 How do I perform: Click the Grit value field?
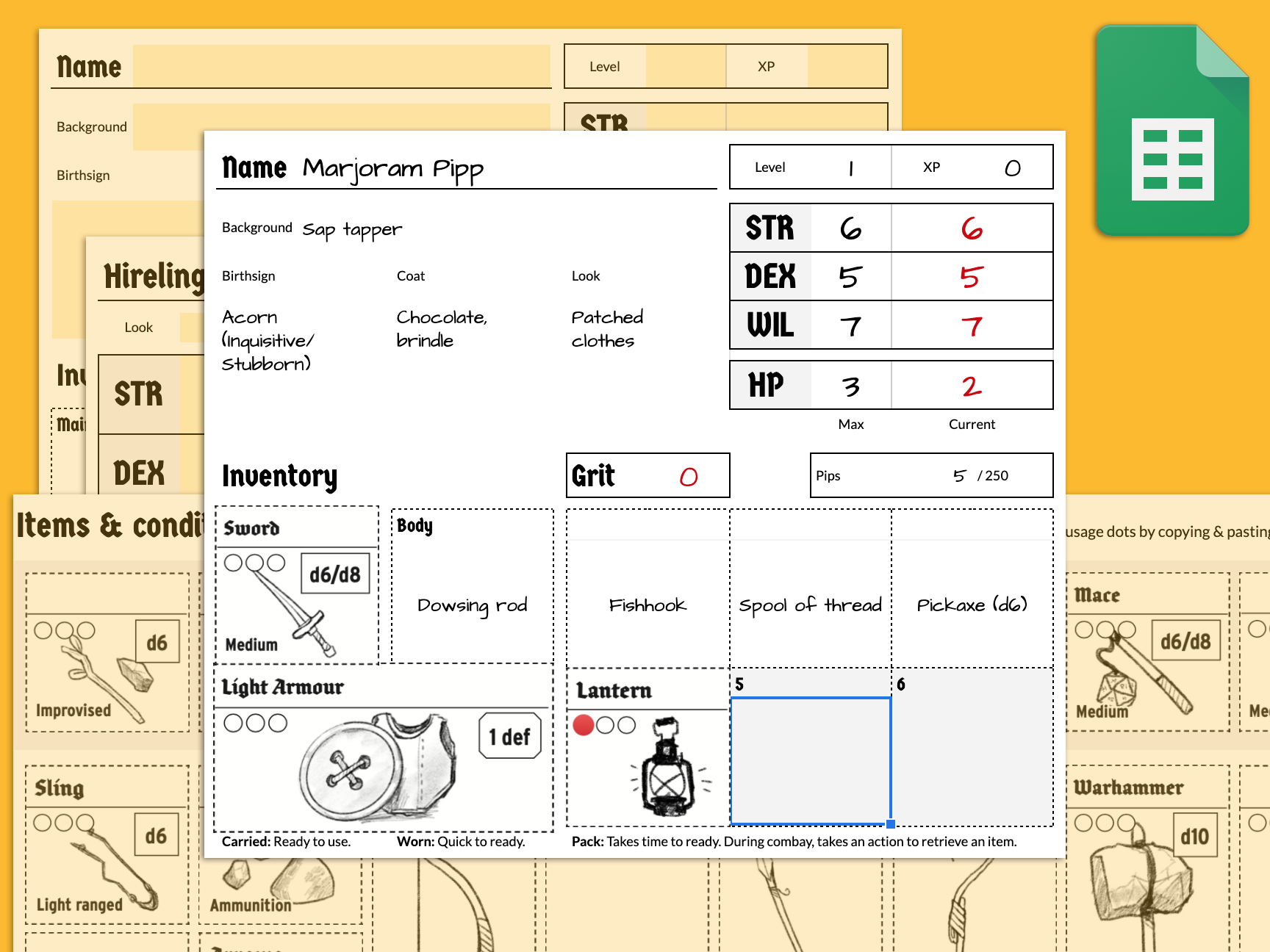pyautogui.click(x=687, y=476)
